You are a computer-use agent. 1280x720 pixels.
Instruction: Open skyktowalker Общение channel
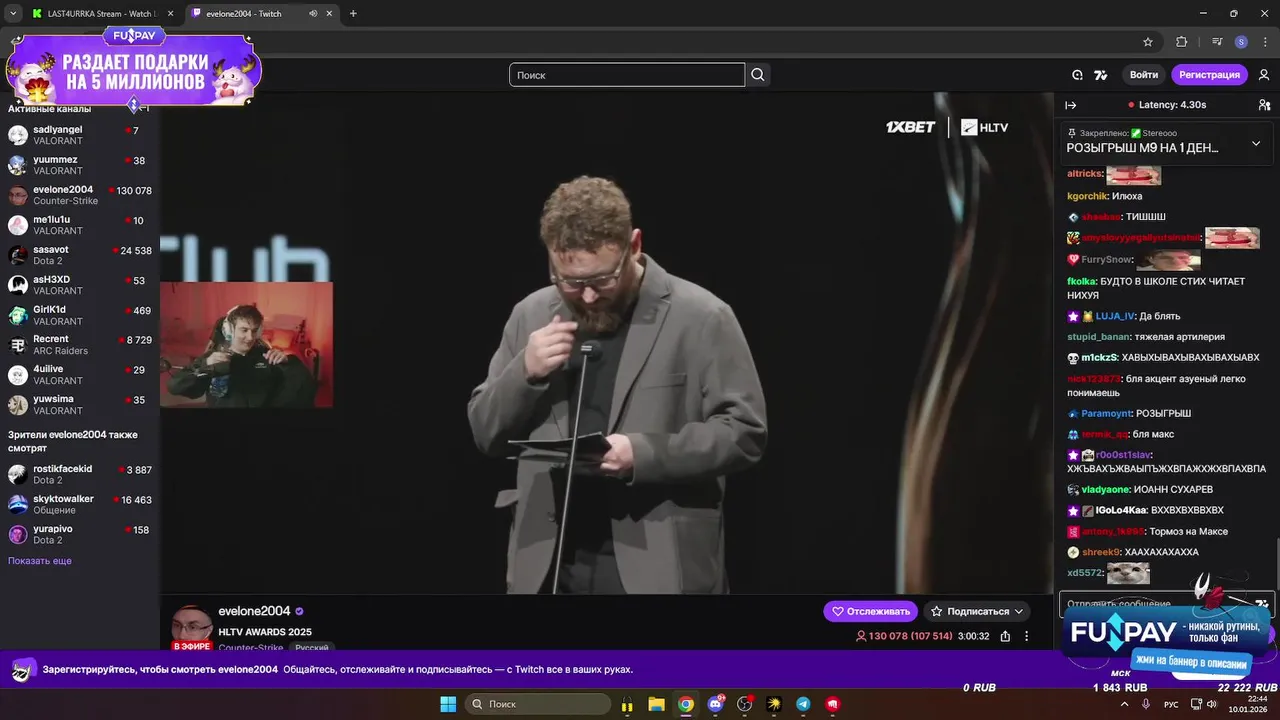tap(80, 504)
